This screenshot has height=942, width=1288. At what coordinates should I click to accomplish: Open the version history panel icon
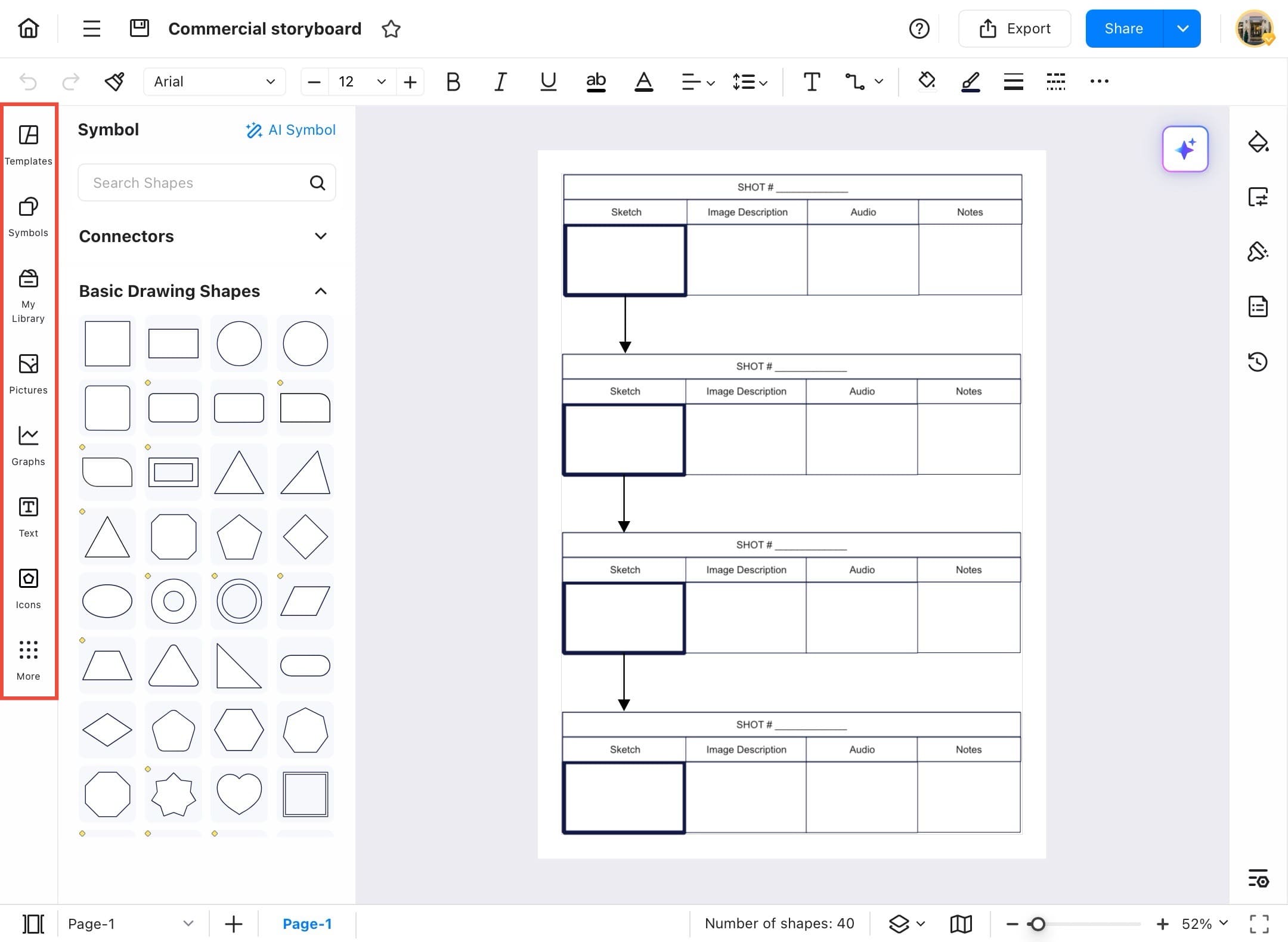click(x=1258, y=361)
